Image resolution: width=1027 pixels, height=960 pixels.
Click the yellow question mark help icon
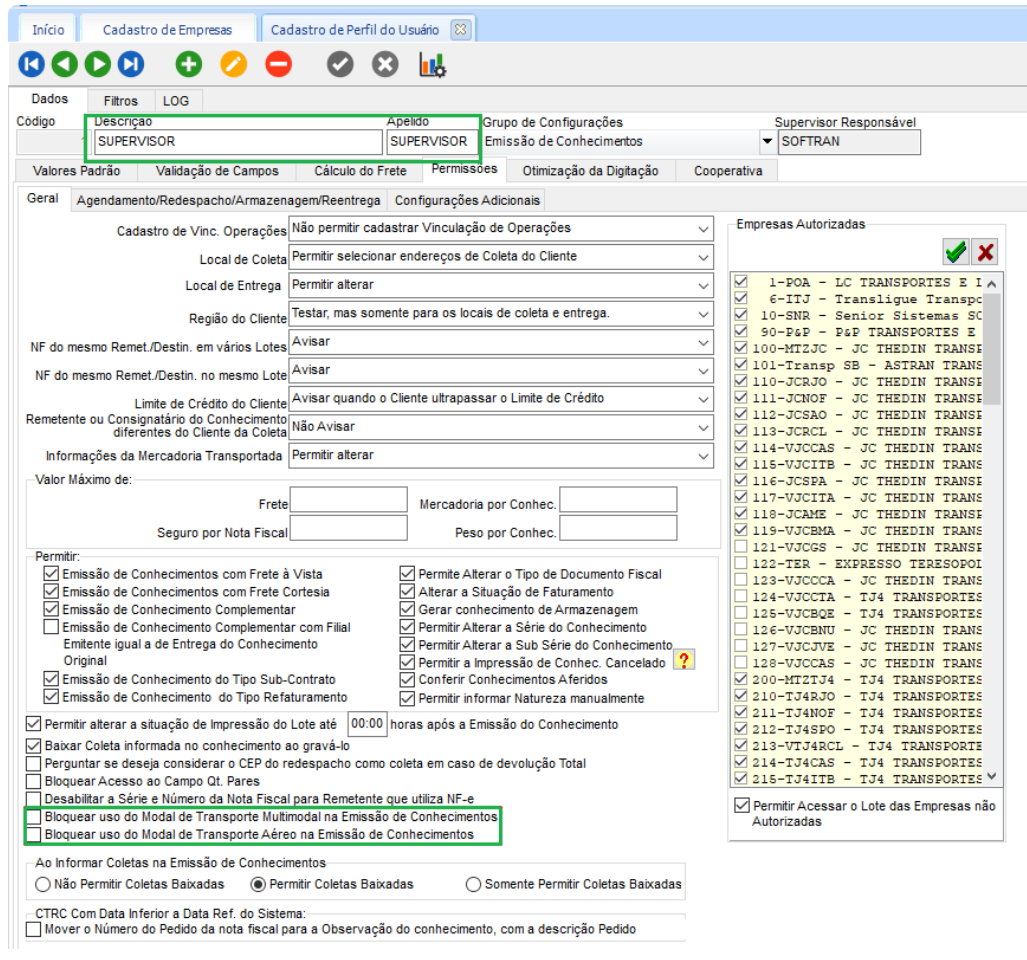tap(684, 660)
